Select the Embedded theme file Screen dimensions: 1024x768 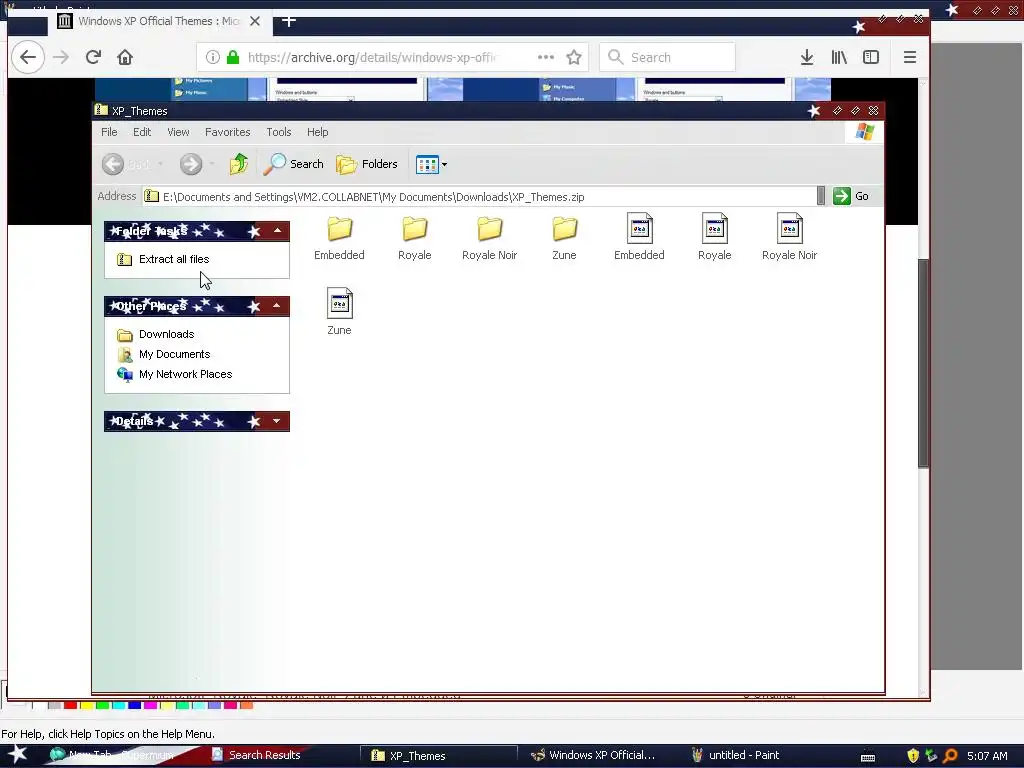pos(639,236)
